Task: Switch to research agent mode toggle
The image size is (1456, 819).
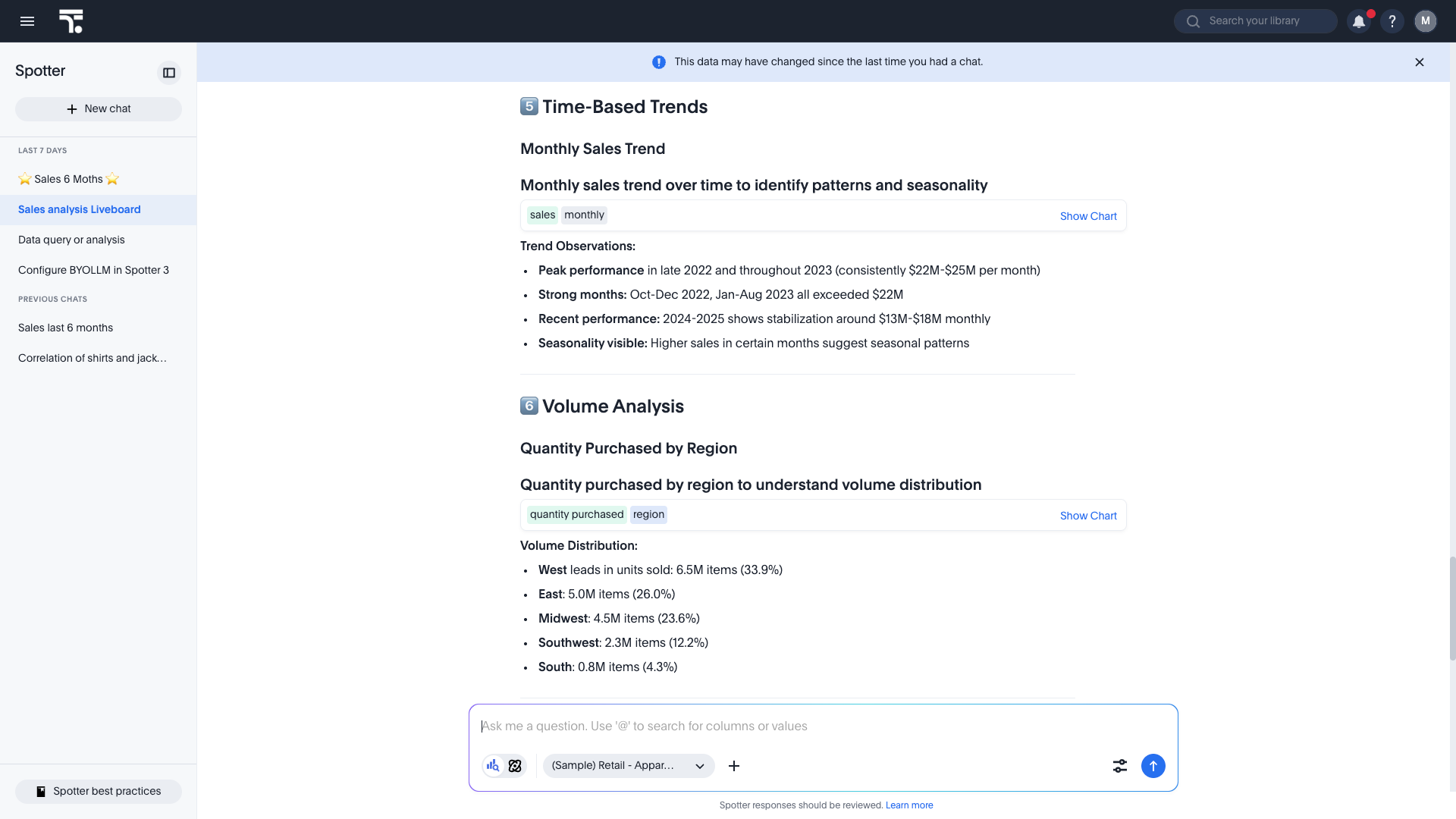Action: pos(516,766)
